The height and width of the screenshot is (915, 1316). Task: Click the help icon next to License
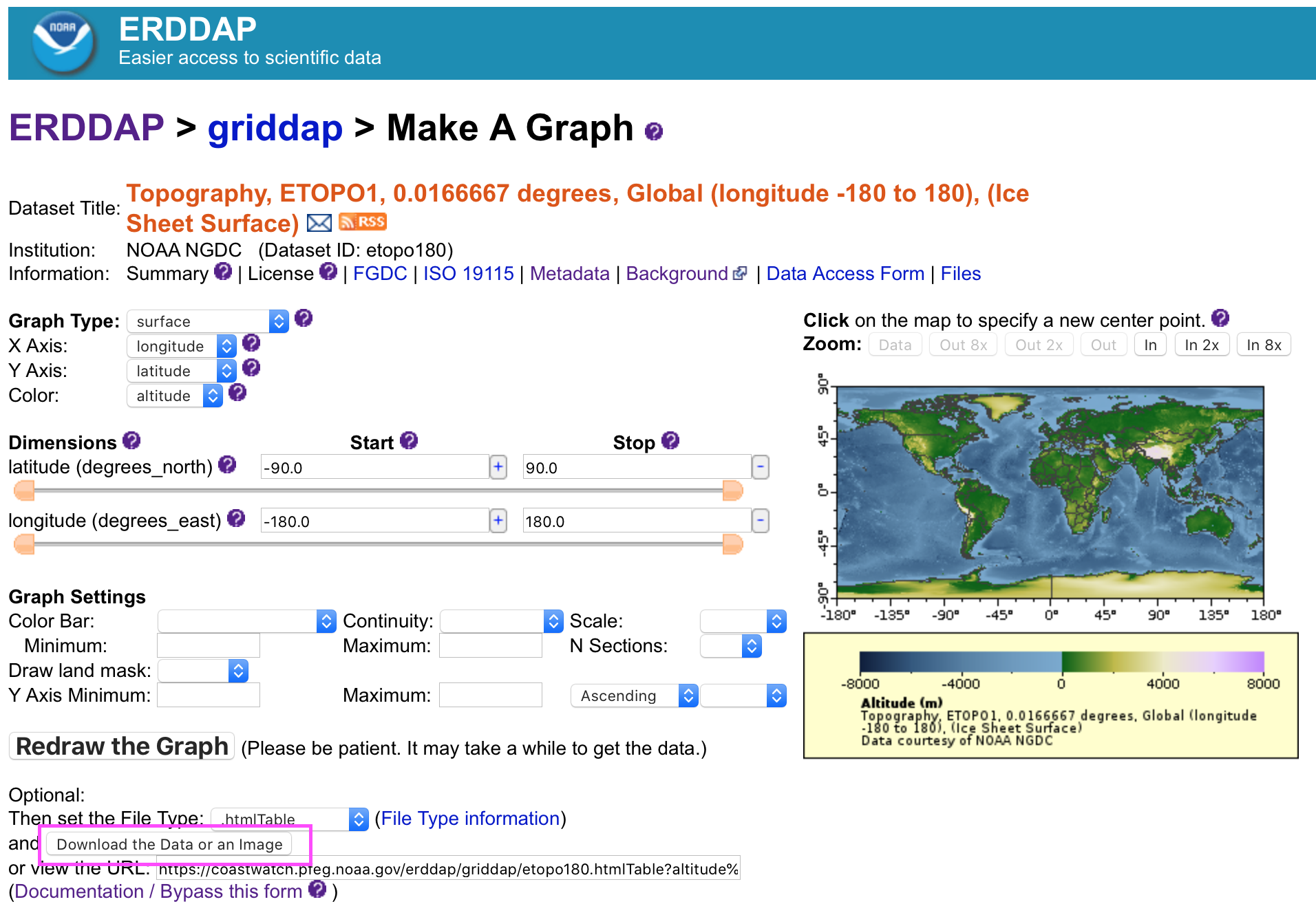click(328, 272)
